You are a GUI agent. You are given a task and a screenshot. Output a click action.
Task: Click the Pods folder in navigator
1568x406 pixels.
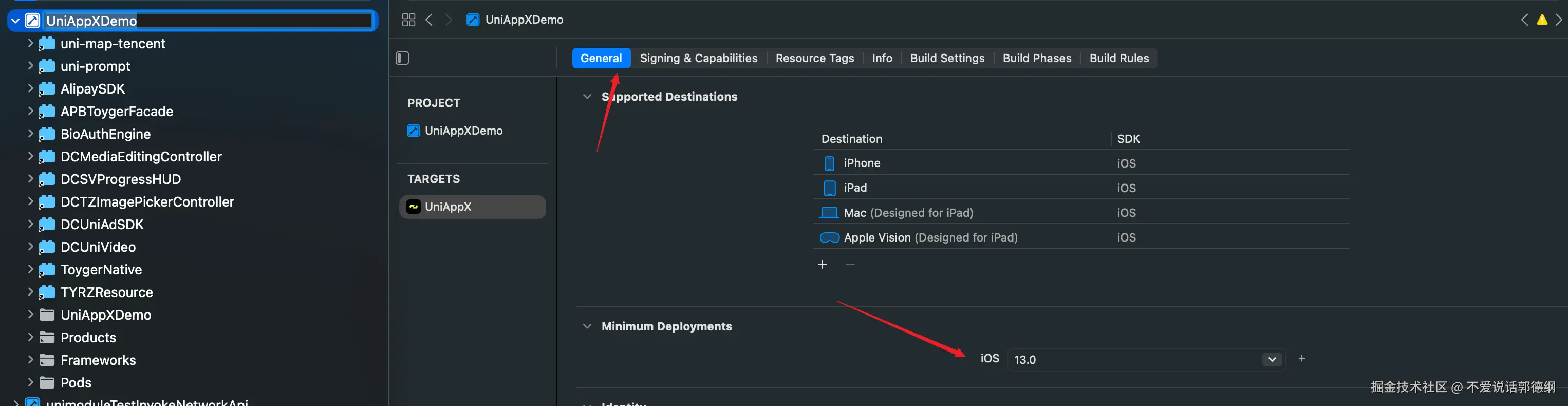point(76,383)
